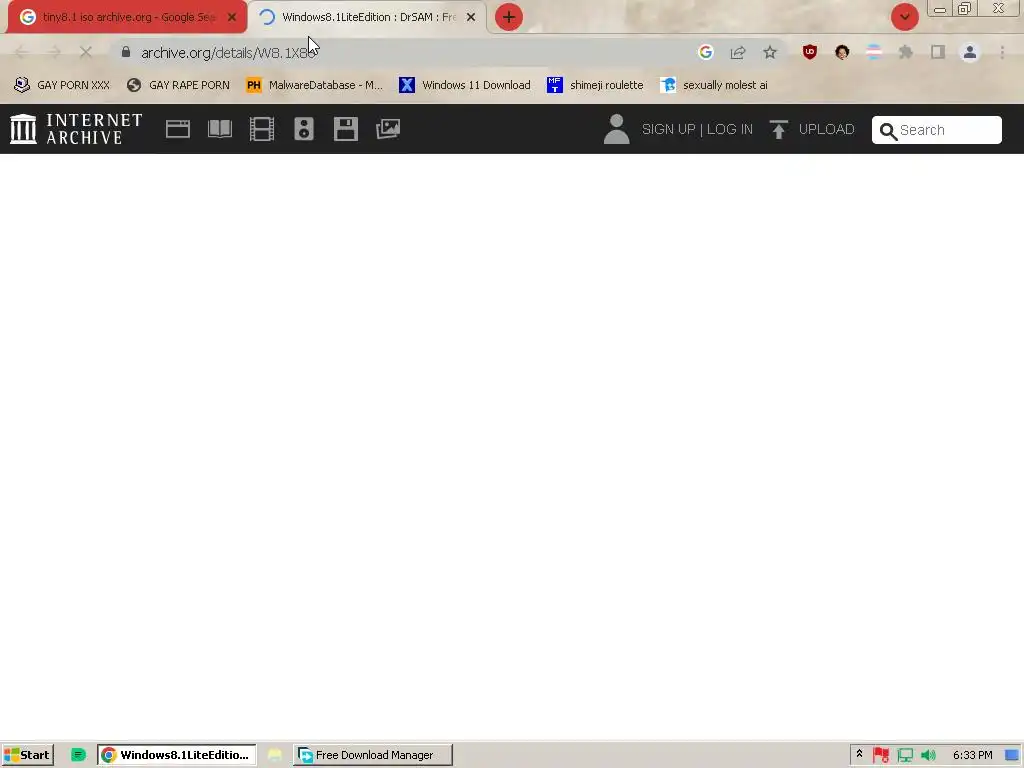The height and width of the screenshot is (768, 1024).
Task: Restore down the Chrome window
Action: (x=965, y=9)
